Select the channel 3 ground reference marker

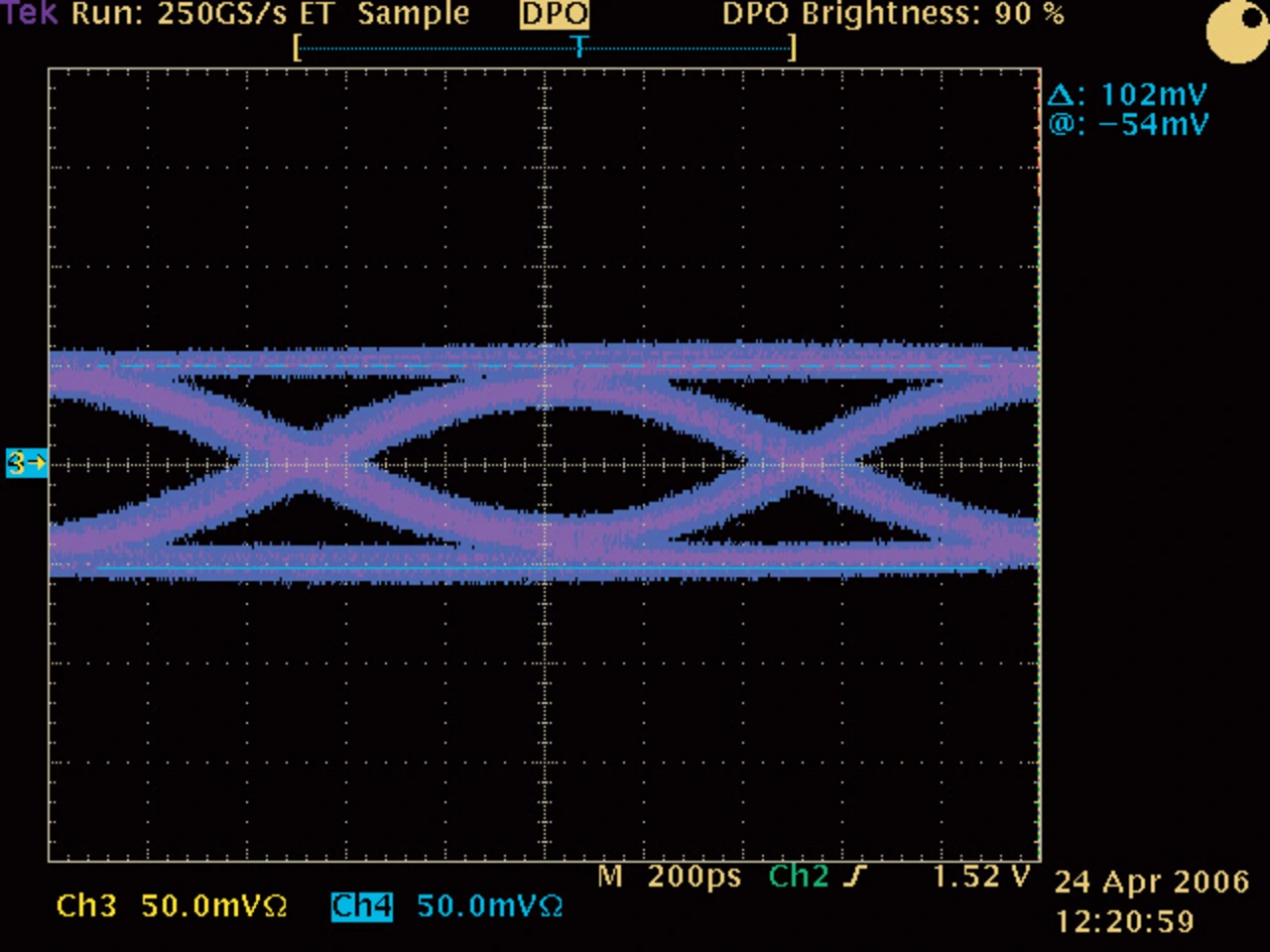26,463
